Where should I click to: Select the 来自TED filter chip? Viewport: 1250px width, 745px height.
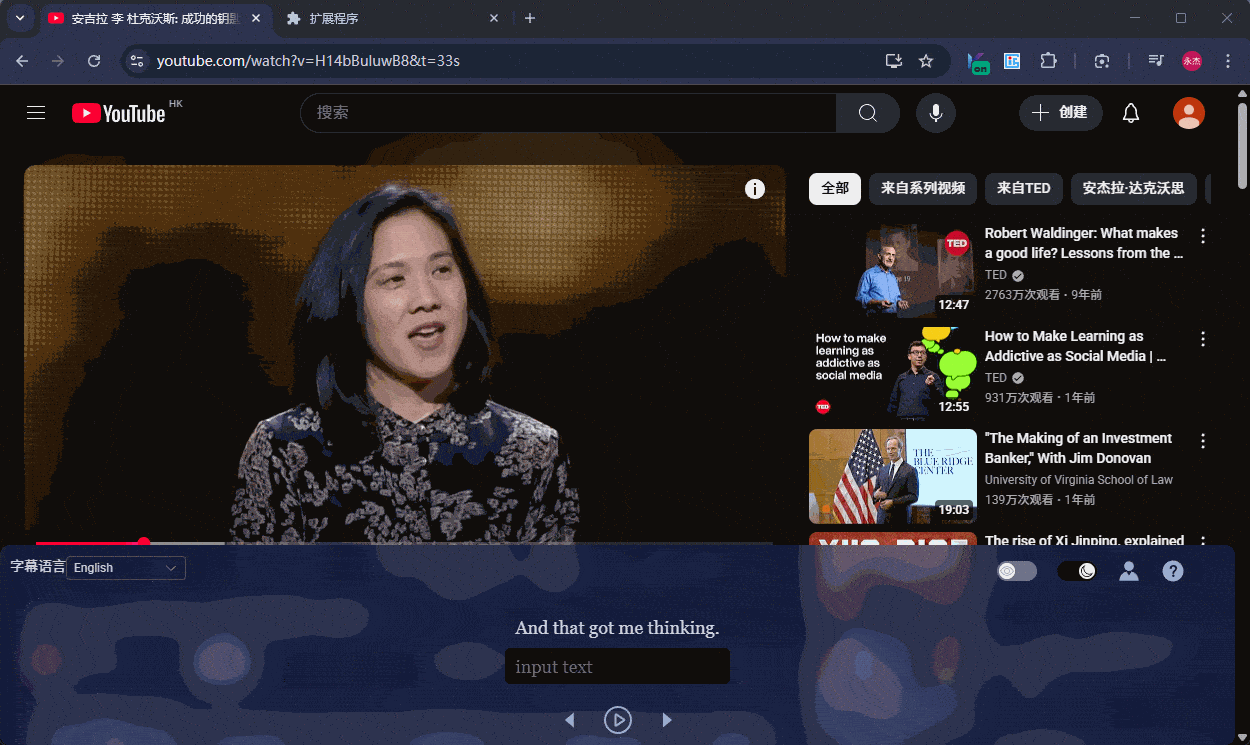1024,188
